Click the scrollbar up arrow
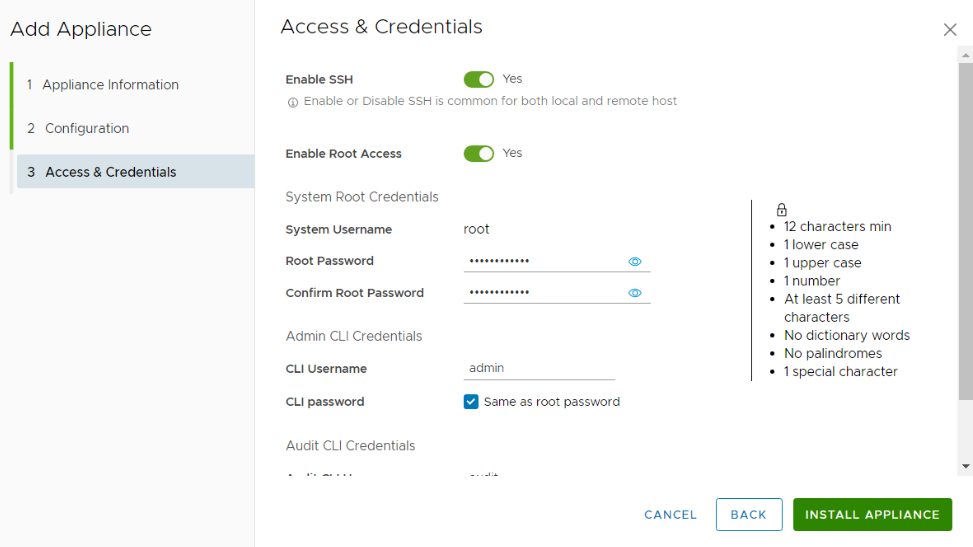 pos(965,53)
